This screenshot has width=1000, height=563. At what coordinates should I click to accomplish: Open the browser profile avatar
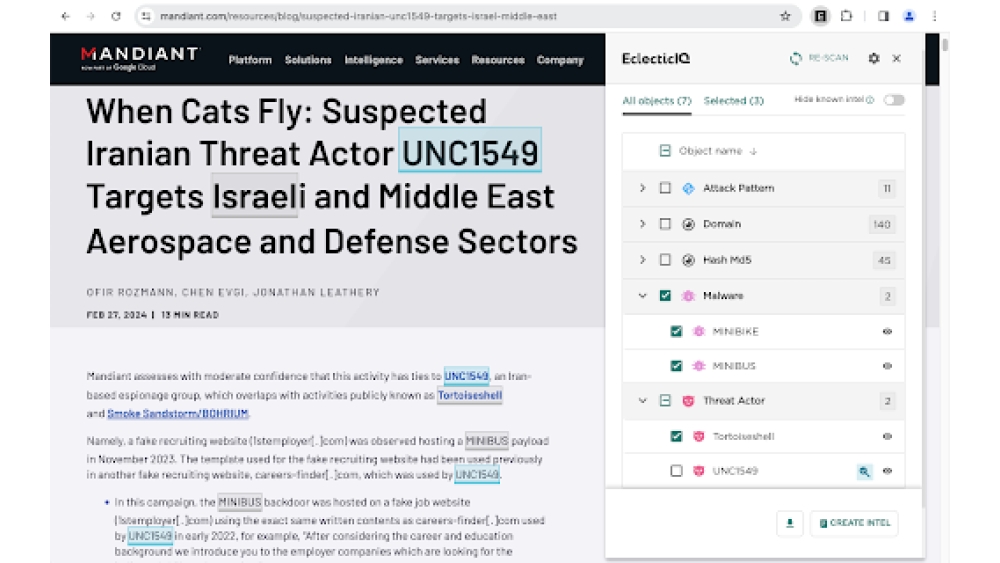click(x=909, y=17)
